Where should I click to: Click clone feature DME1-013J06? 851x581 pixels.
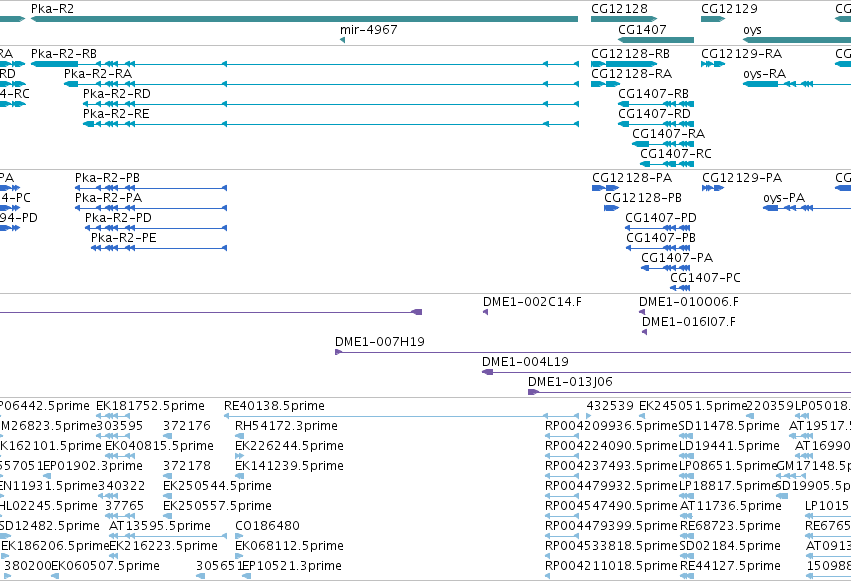pos(689,392)
